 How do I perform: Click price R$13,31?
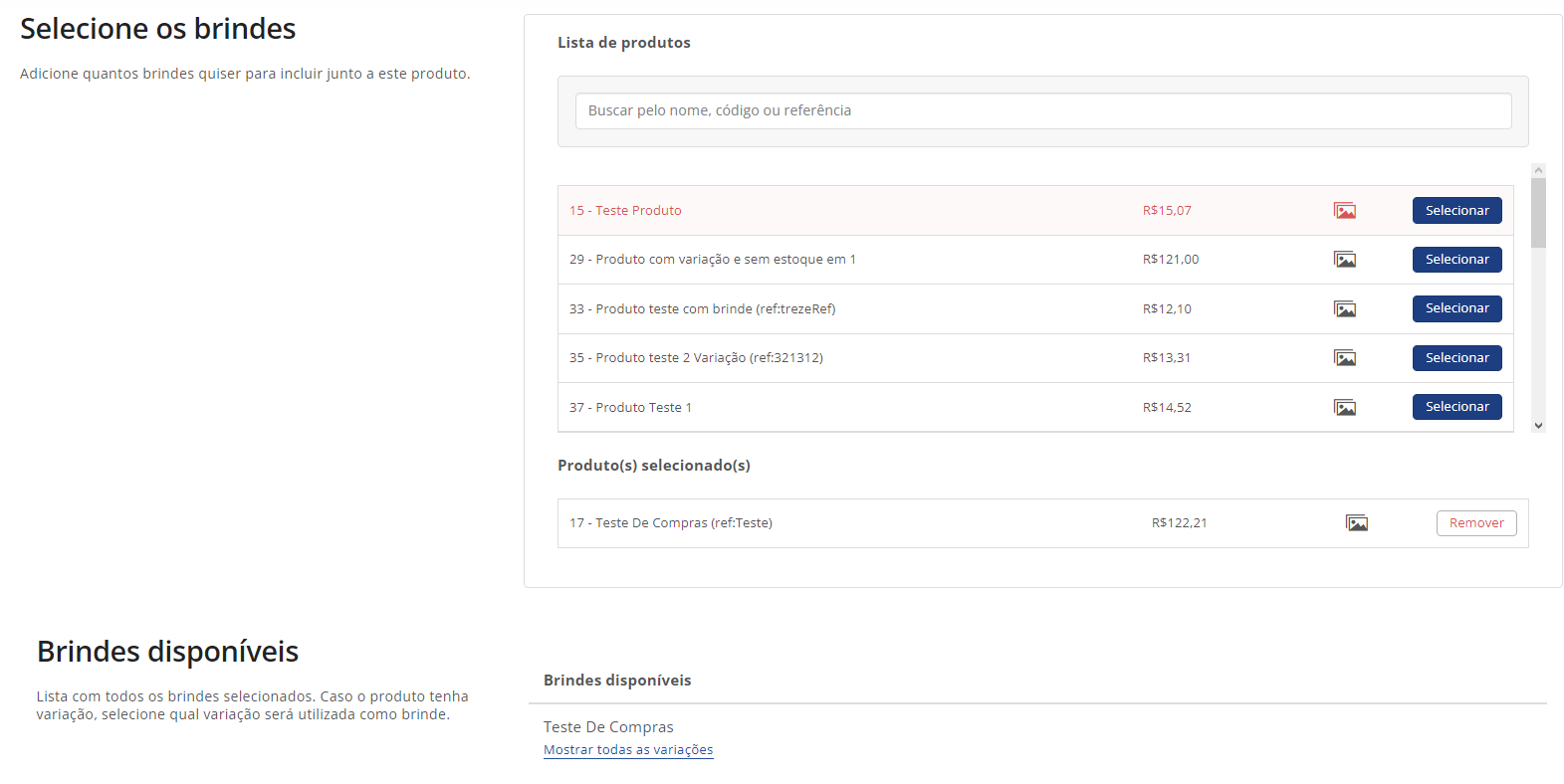pyautogui.click(x=1167, y=358)
